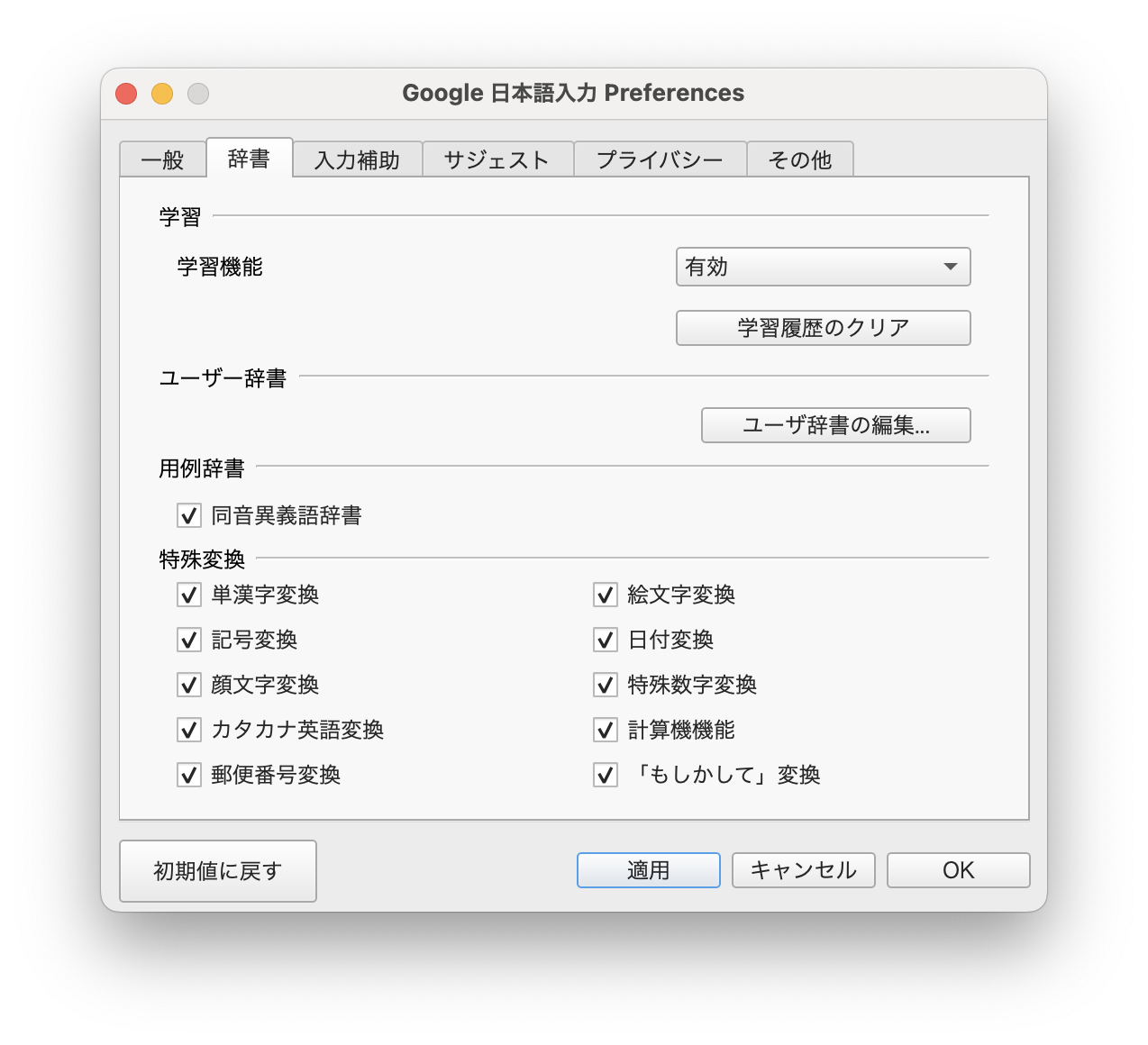Screen dimensions: 1148x1045
Task: Click the キャンセル button
Action: (x=803, y=870)
